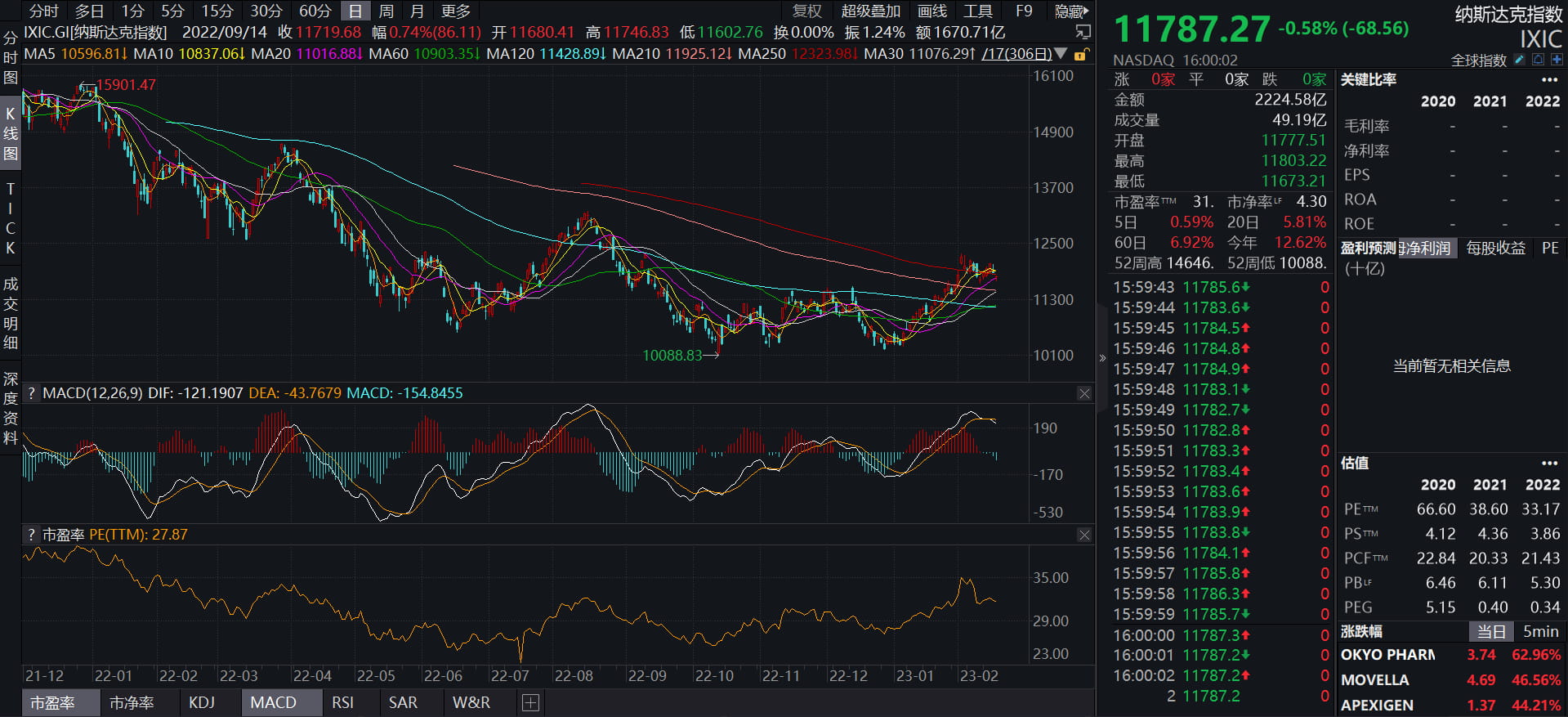Open K线图 in left sidebar
This screenshot has height=717, width=1568.
[x=11, y=134]
